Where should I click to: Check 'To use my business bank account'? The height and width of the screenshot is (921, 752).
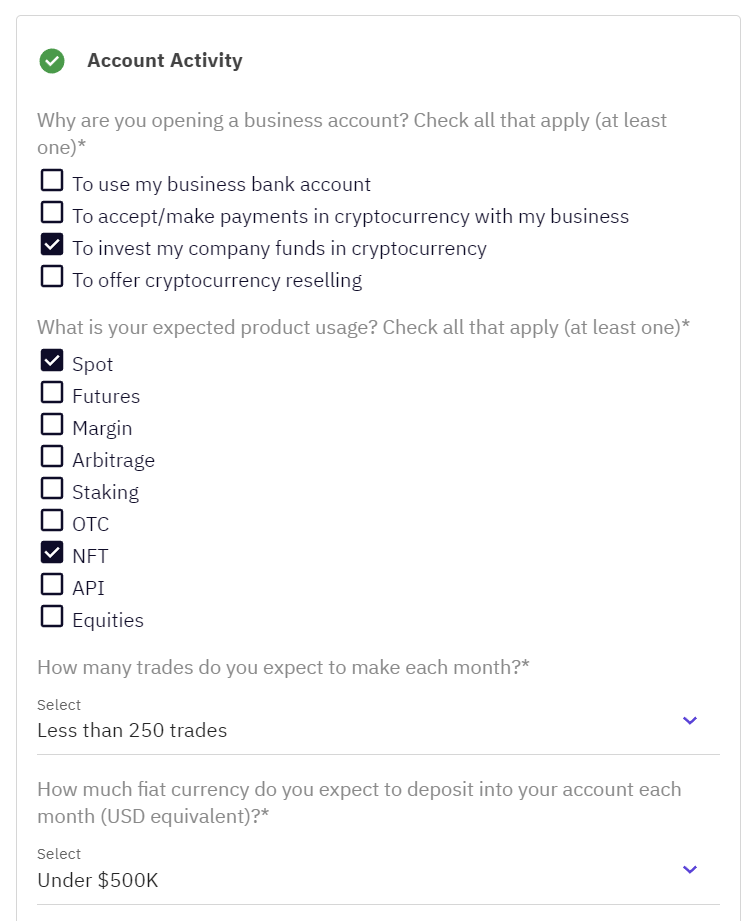[52, 181]
